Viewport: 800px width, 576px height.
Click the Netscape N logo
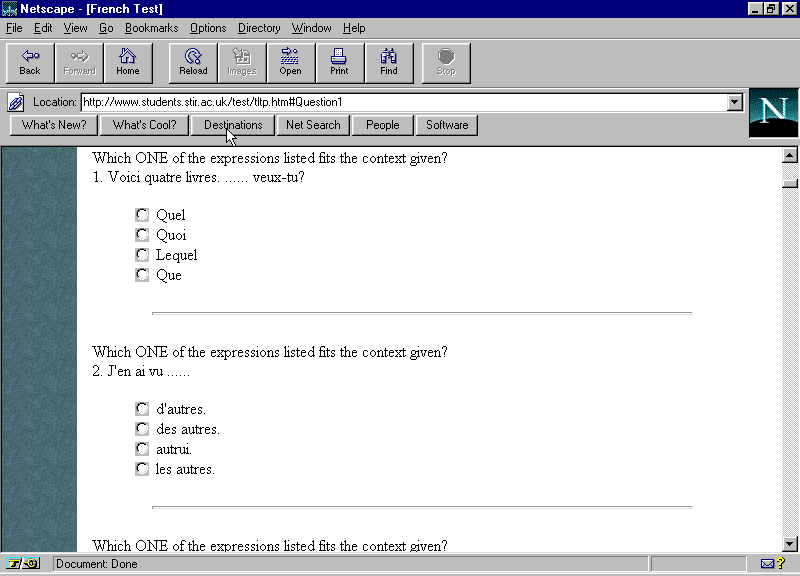pyautogui.click(x=773, y=113)
